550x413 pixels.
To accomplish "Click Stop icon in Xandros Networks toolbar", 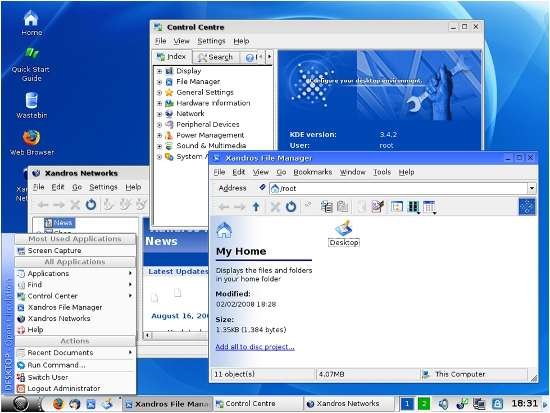I will pos(75,204).
